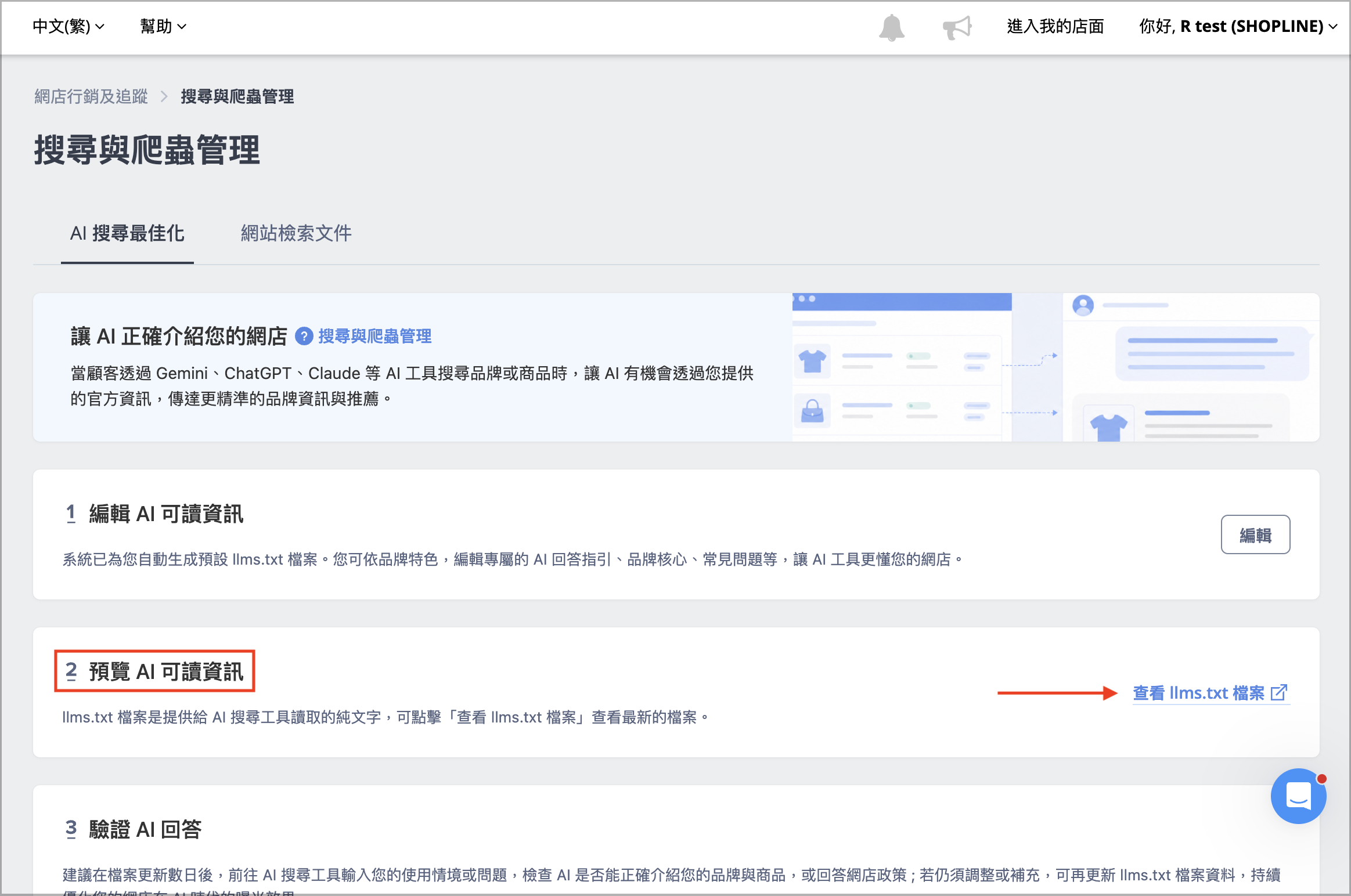The image size is (1351, 896).
Task: Click the 編輯 AI 可讀資訊 heading
Action: coord(166,514)
